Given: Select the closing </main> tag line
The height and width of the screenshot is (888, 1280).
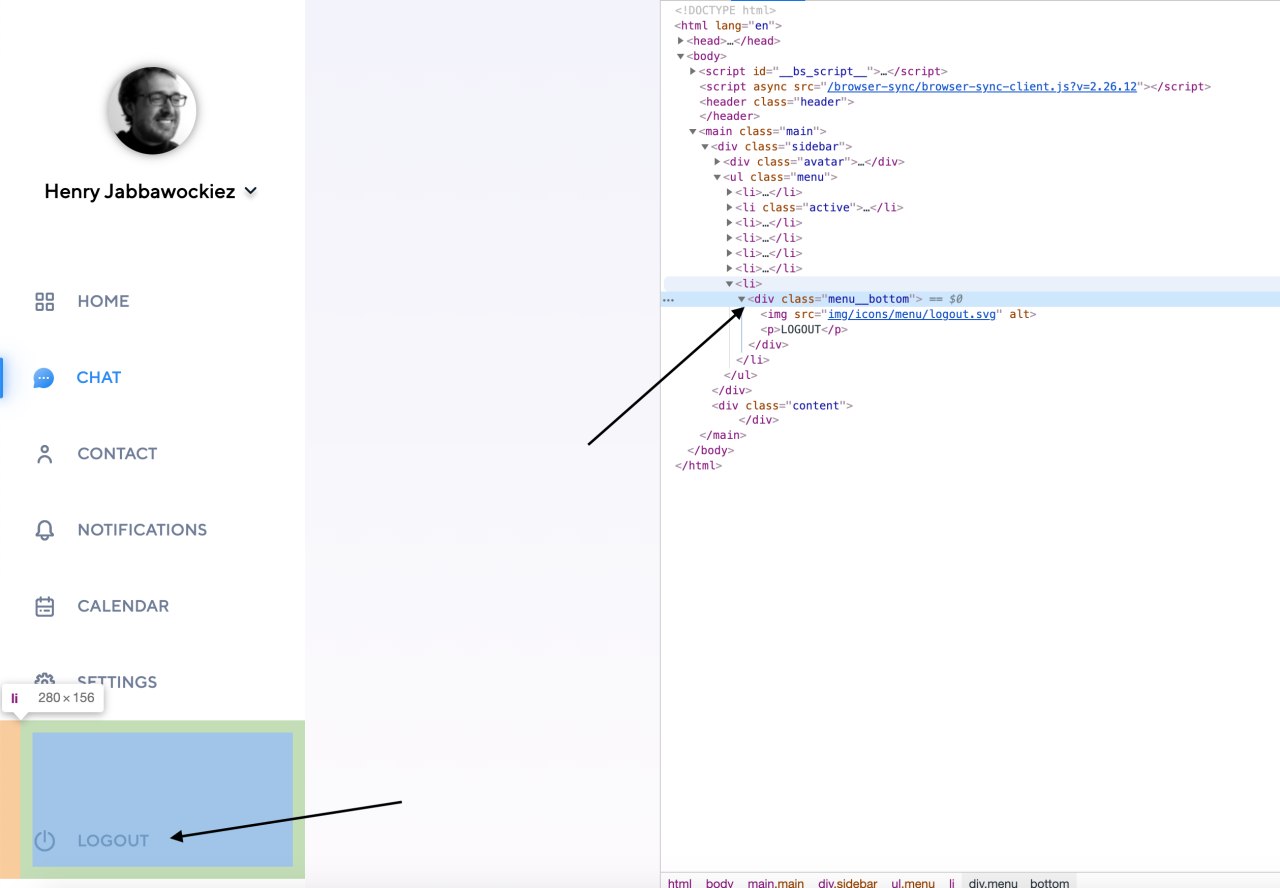Looking at the screenshot, I should 723,435.
